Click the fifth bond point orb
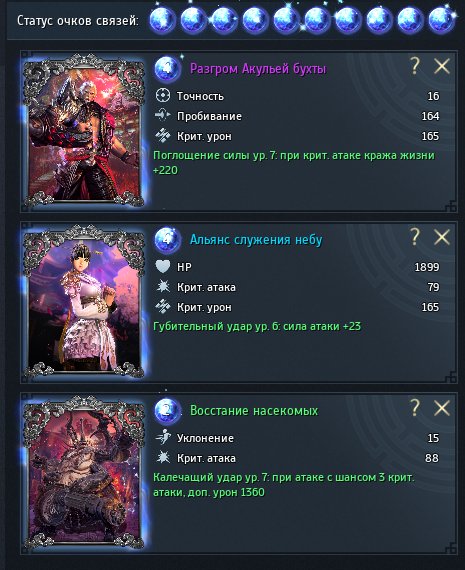The height and width of the screenshot is (570, 465). [x=286, y=20]
